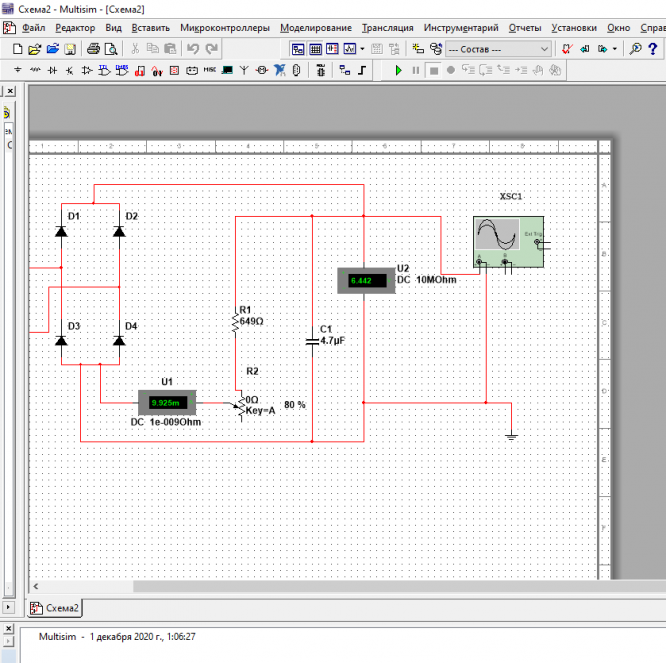Click the Save diskette icon
666x663 pixels.
tap(69, 48)
